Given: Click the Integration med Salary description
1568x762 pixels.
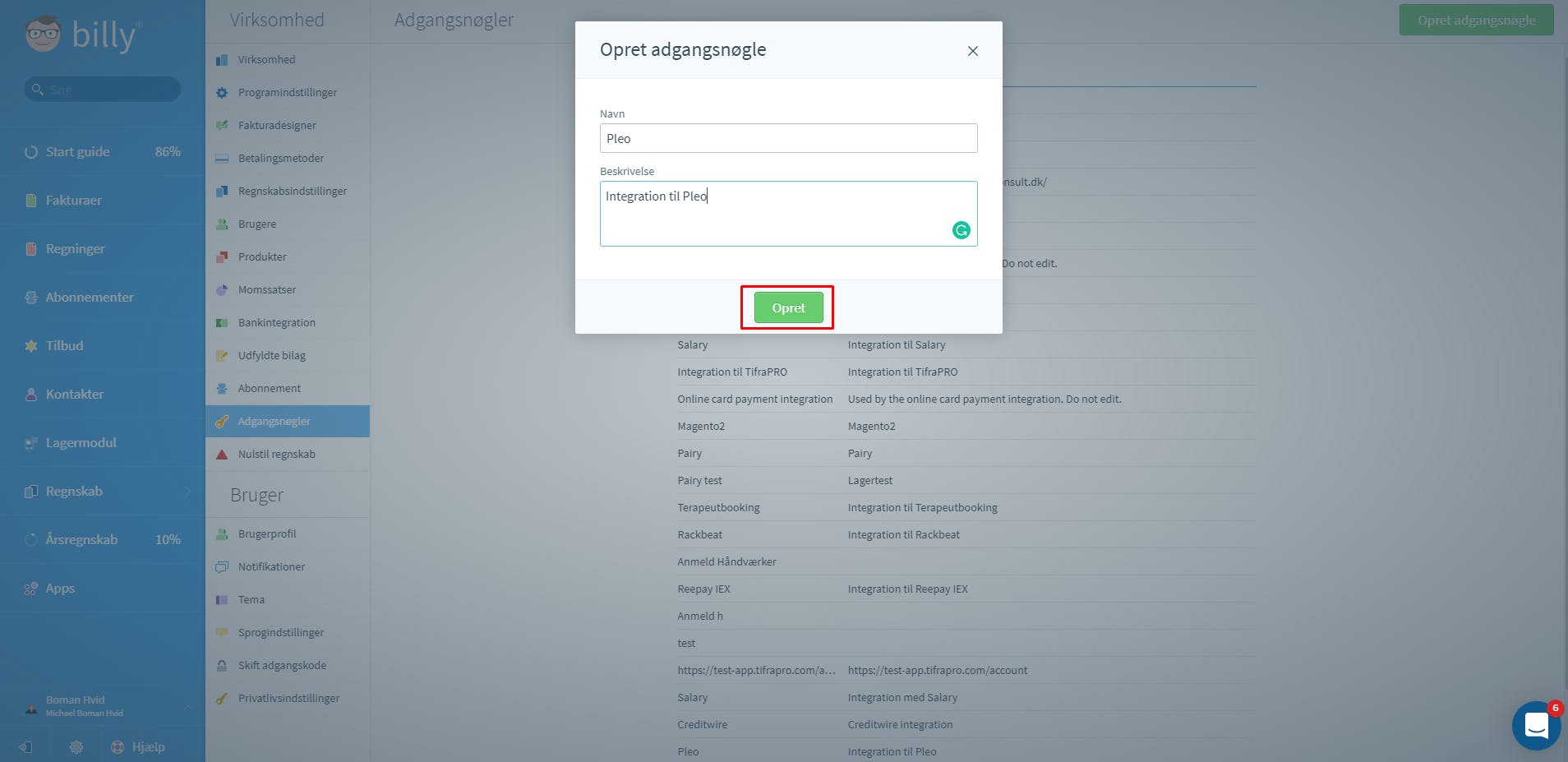Looking at the screenshot, I should tap(902, 697).
